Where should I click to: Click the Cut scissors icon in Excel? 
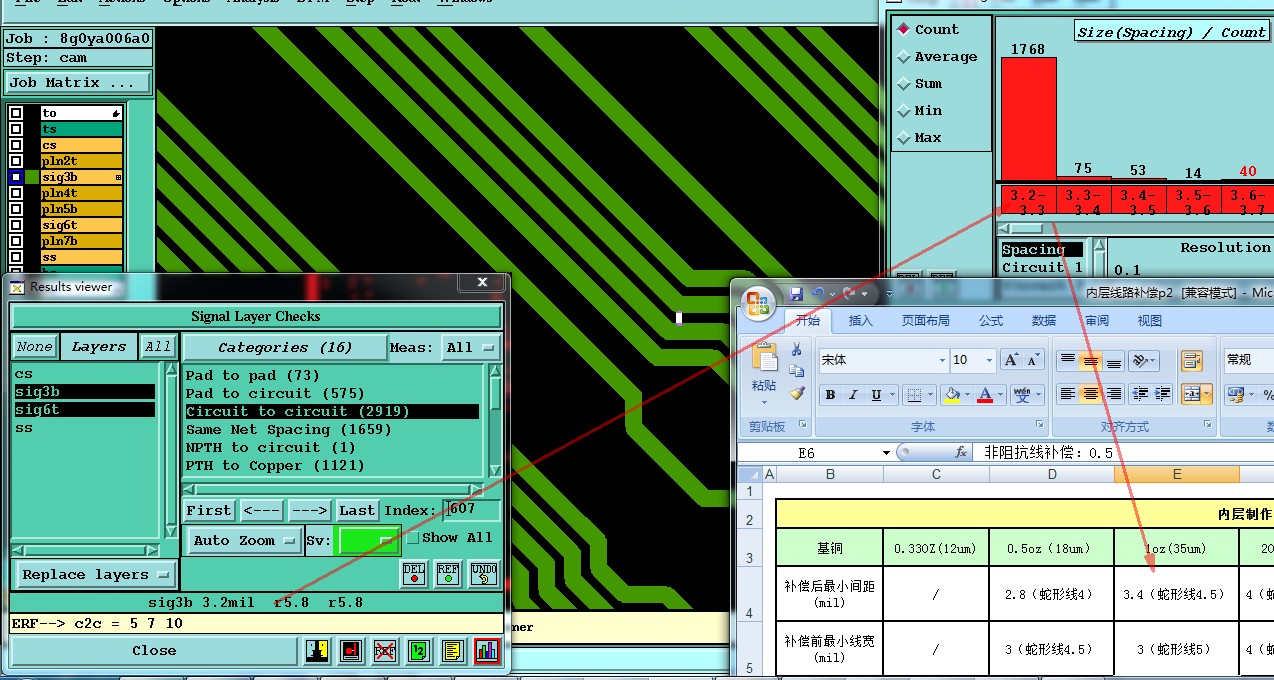797,349
